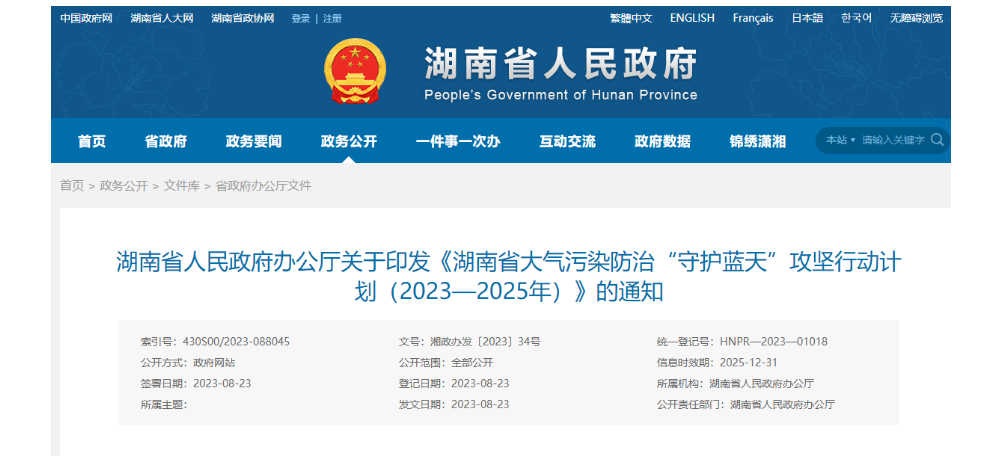Image resolution: width=986 pixels, height=467 pixels.
Task: Select the 互动交流 navigation item
Action: click(567, 141)
